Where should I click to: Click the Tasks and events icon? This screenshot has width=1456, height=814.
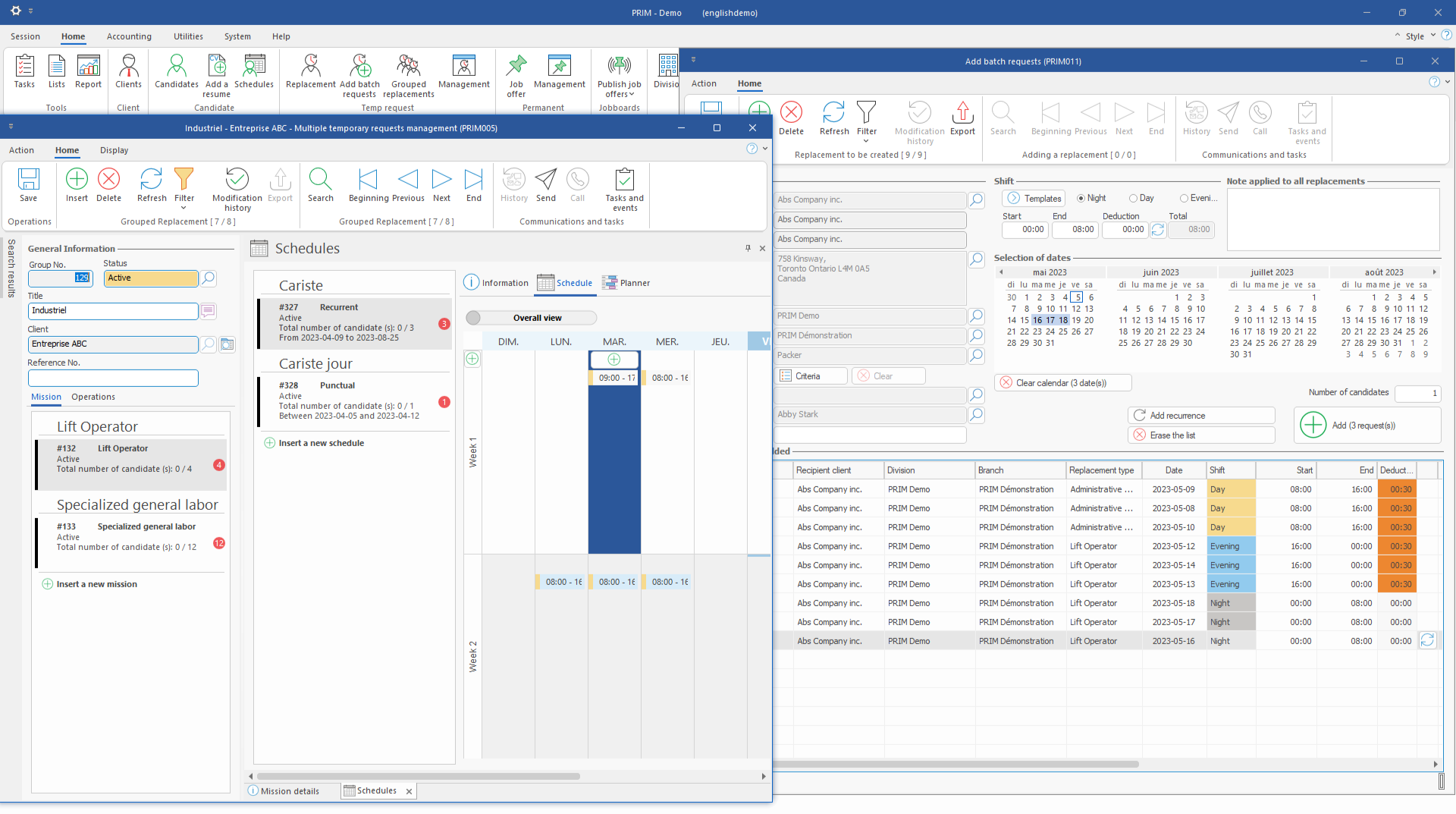coord(623,188)
